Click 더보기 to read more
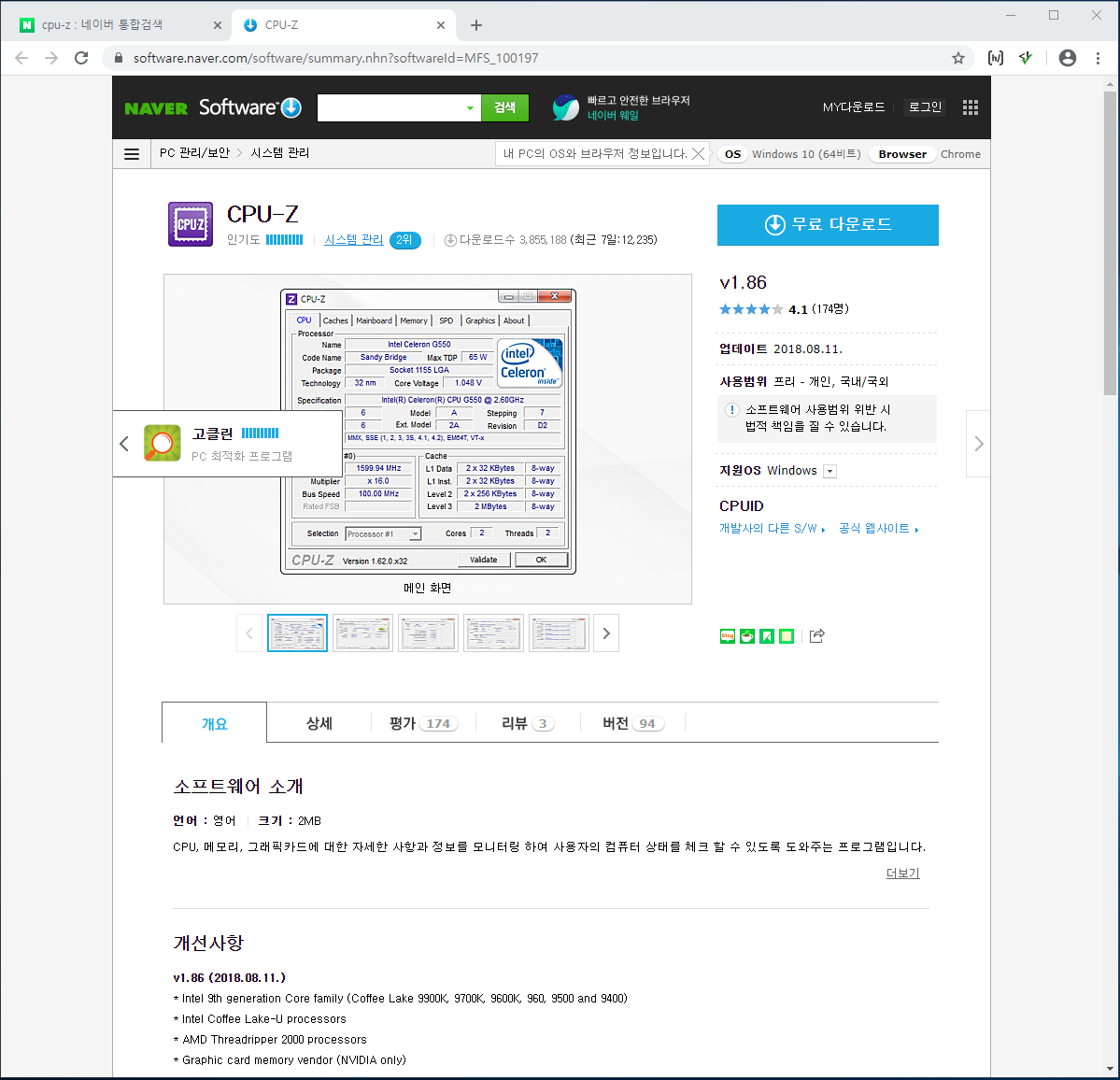The image size is (1120, 1080). coord(903,873)
